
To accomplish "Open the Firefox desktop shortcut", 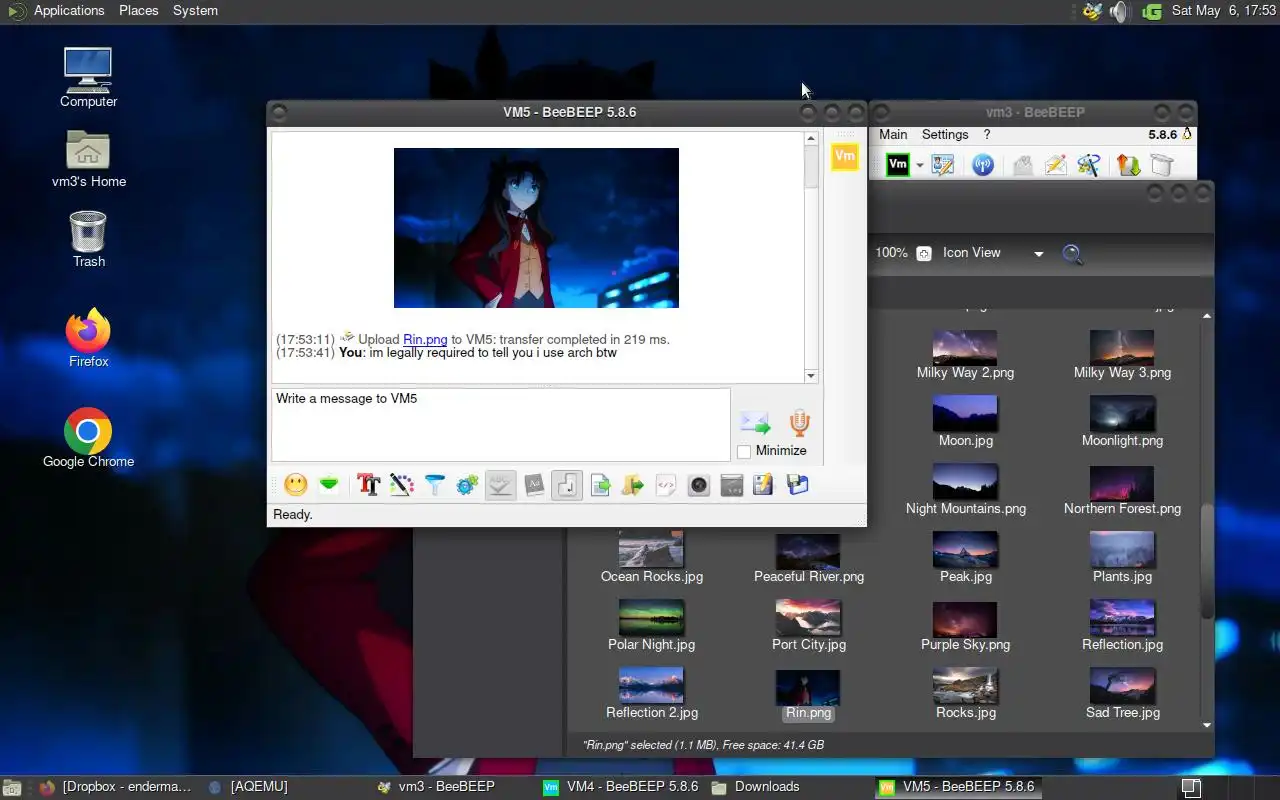I will point(88,339).
